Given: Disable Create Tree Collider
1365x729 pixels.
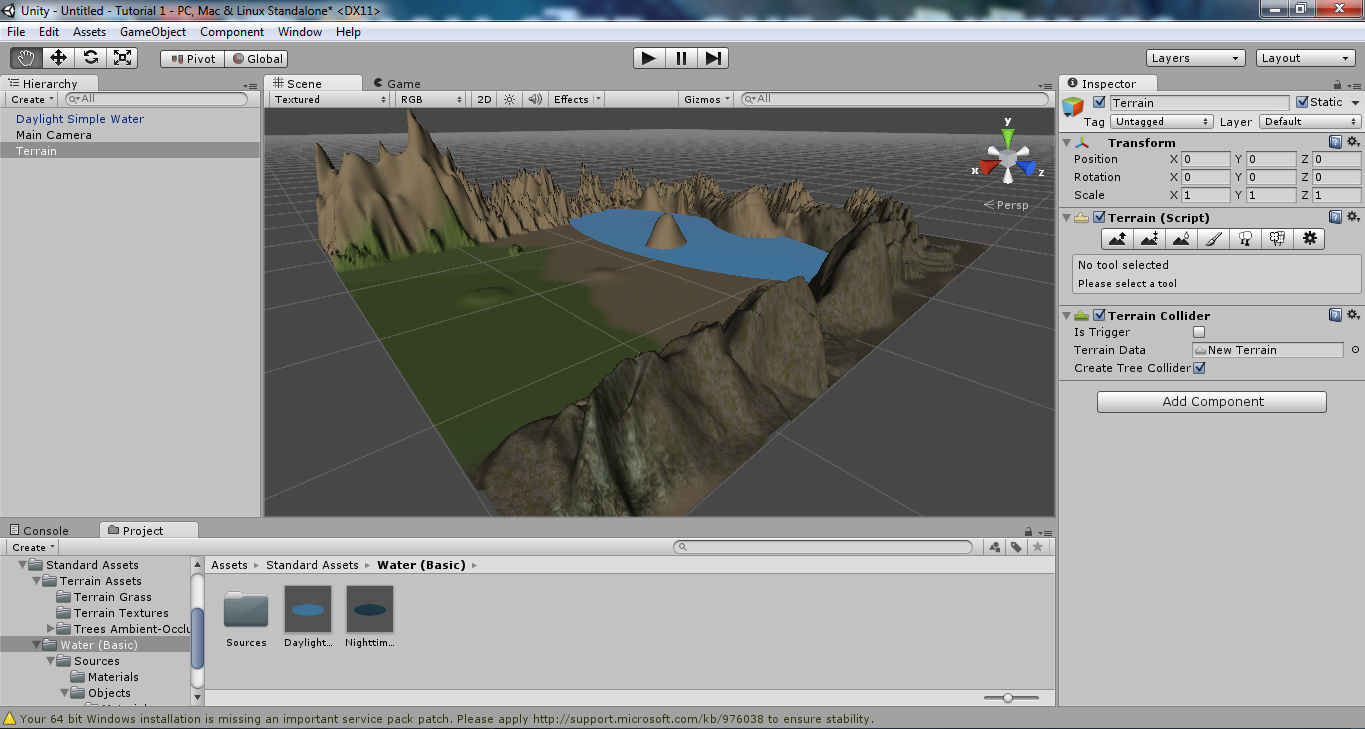Looking at the screenshot, I should click(1198, 367).
